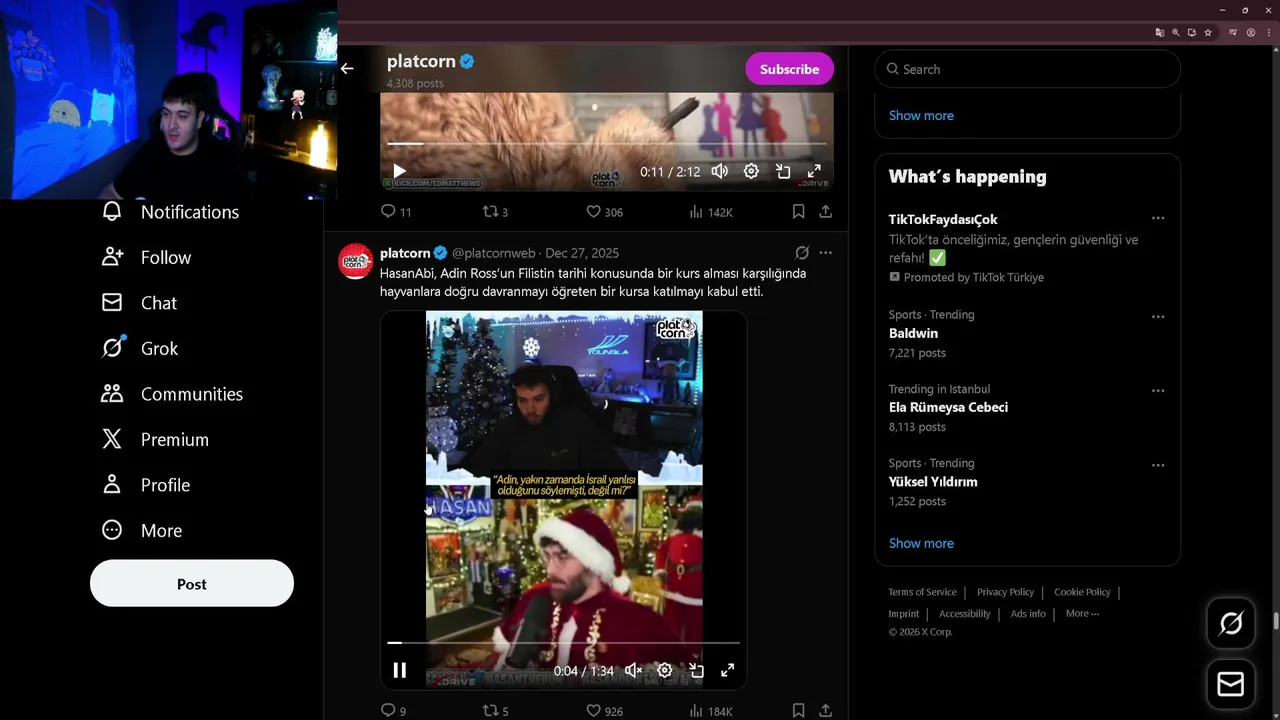This screenshot has width=1280, height=720.
Task: Open Chat from the sidebar
Action: coord(139,303)
